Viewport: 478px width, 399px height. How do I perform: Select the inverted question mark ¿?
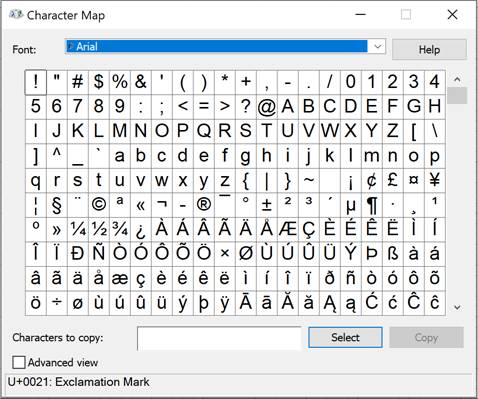pos(141,230)
